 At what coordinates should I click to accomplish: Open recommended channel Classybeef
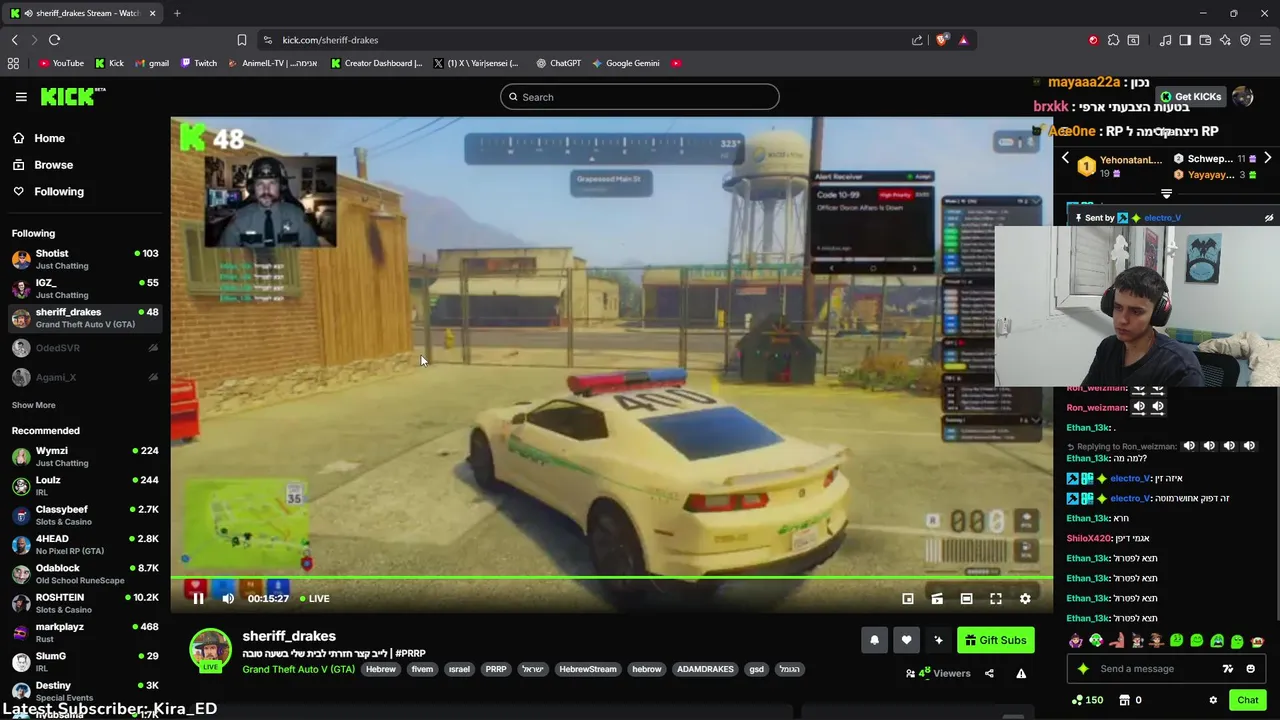(x=85, y=515)
